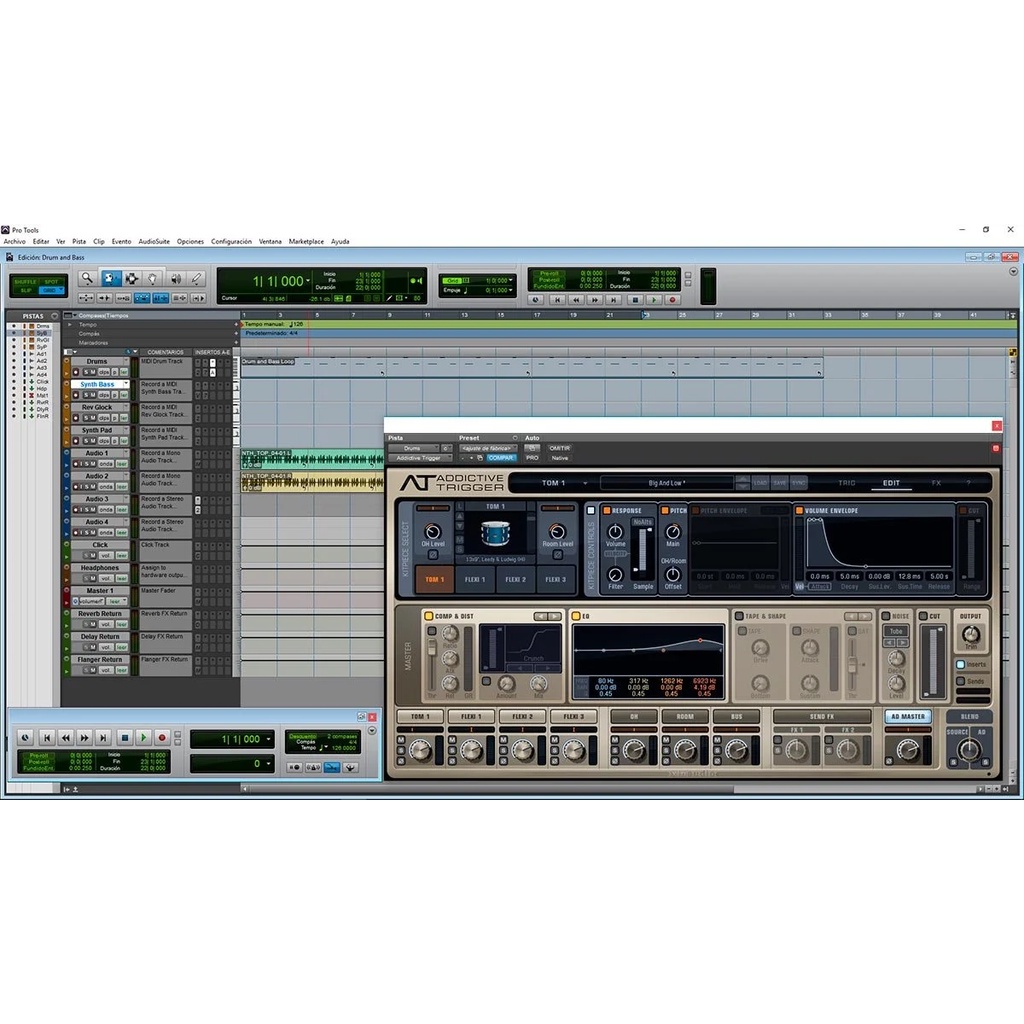Viewport: 1024px width, 1024px height.
Task: Select the Scrubber speaker tool
Action: click(175, 279)
